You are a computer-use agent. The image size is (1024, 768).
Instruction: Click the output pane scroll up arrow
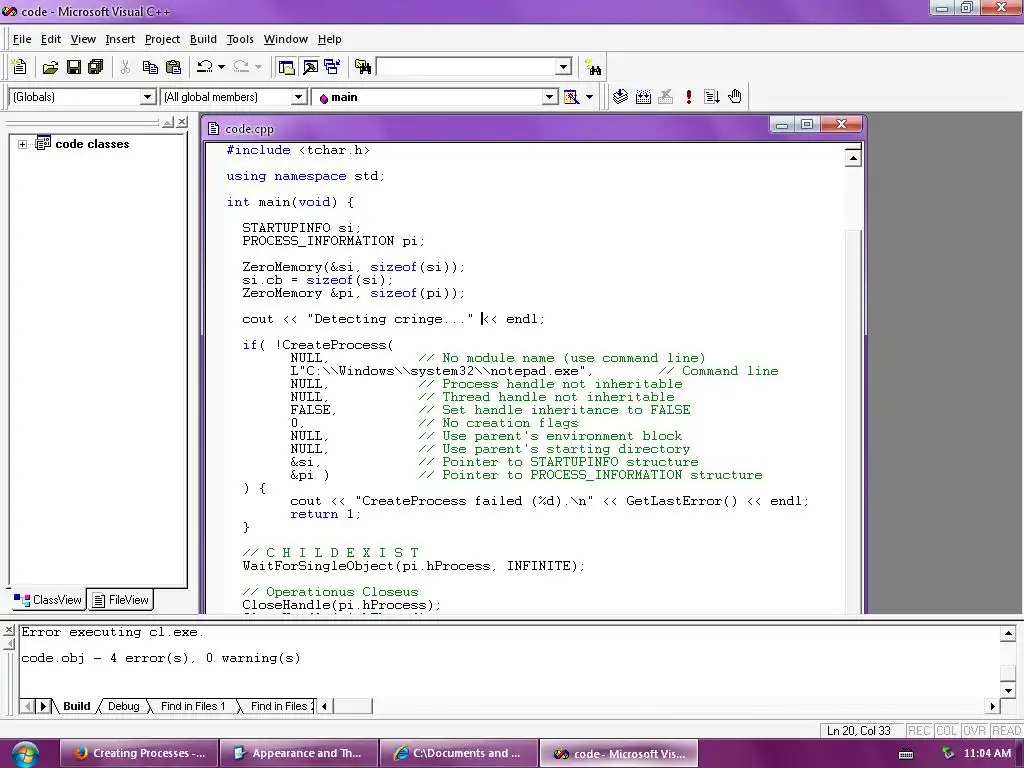point(1008,633)
